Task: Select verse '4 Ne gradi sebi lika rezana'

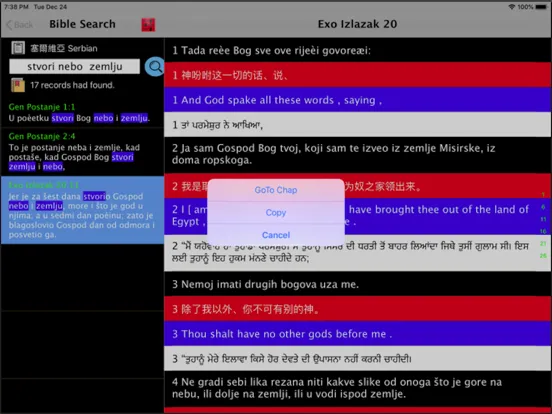Action: (x=357, y=388)
